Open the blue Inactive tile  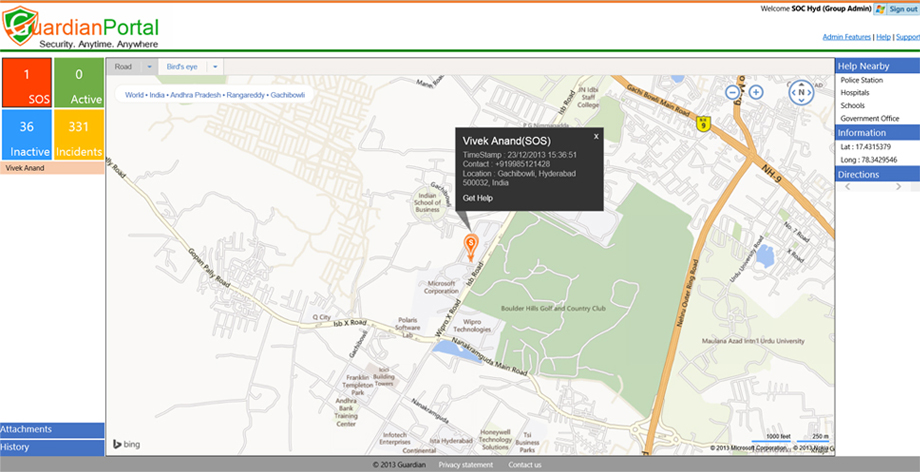(27, 134)
